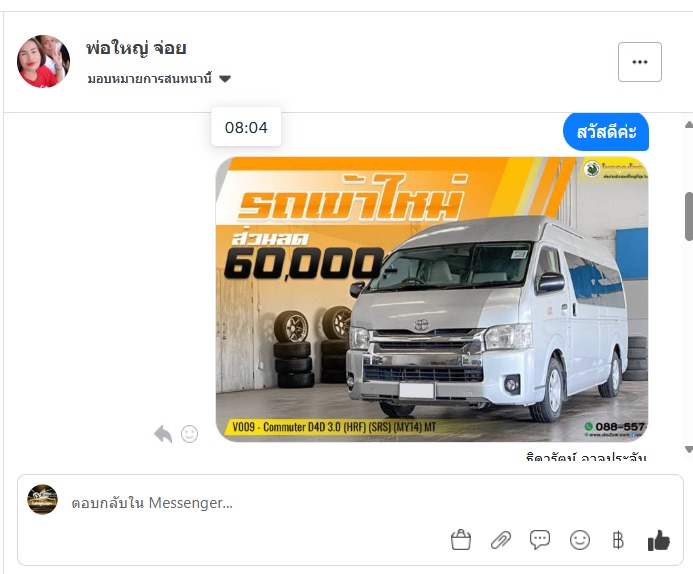Open the emoji picker smiley icon

point(580,540)
